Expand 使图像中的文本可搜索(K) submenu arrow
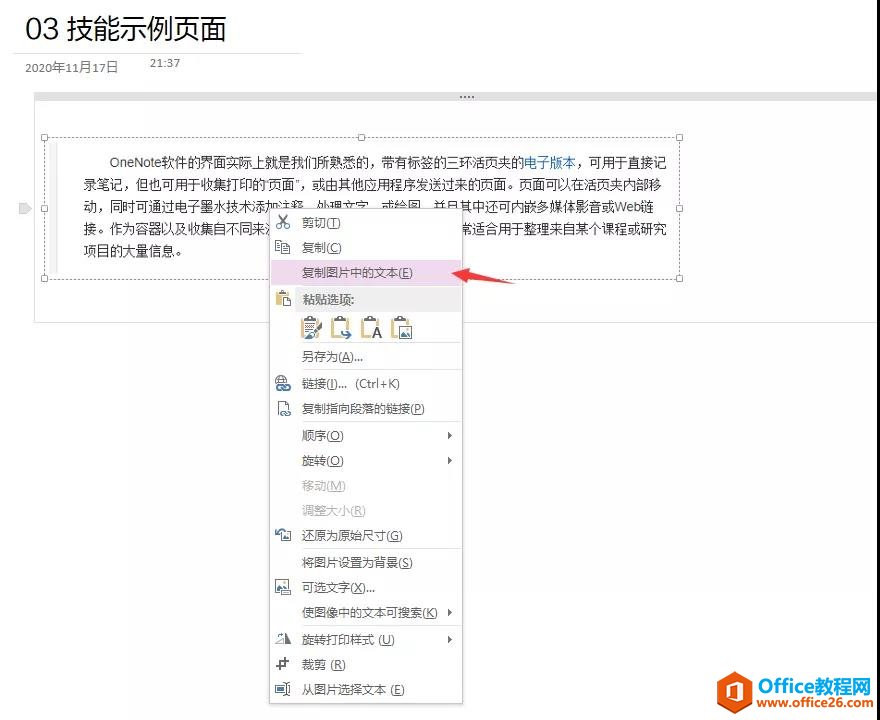The width and height of the screenshot is (880, 720). [x=450, y=612]
